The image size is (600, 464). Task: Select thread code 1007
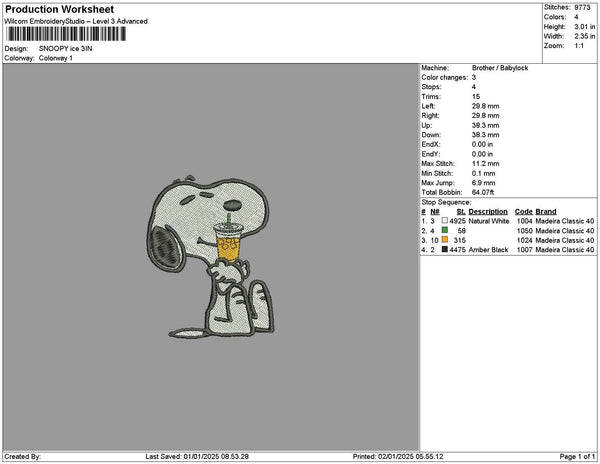pos(525,249)
